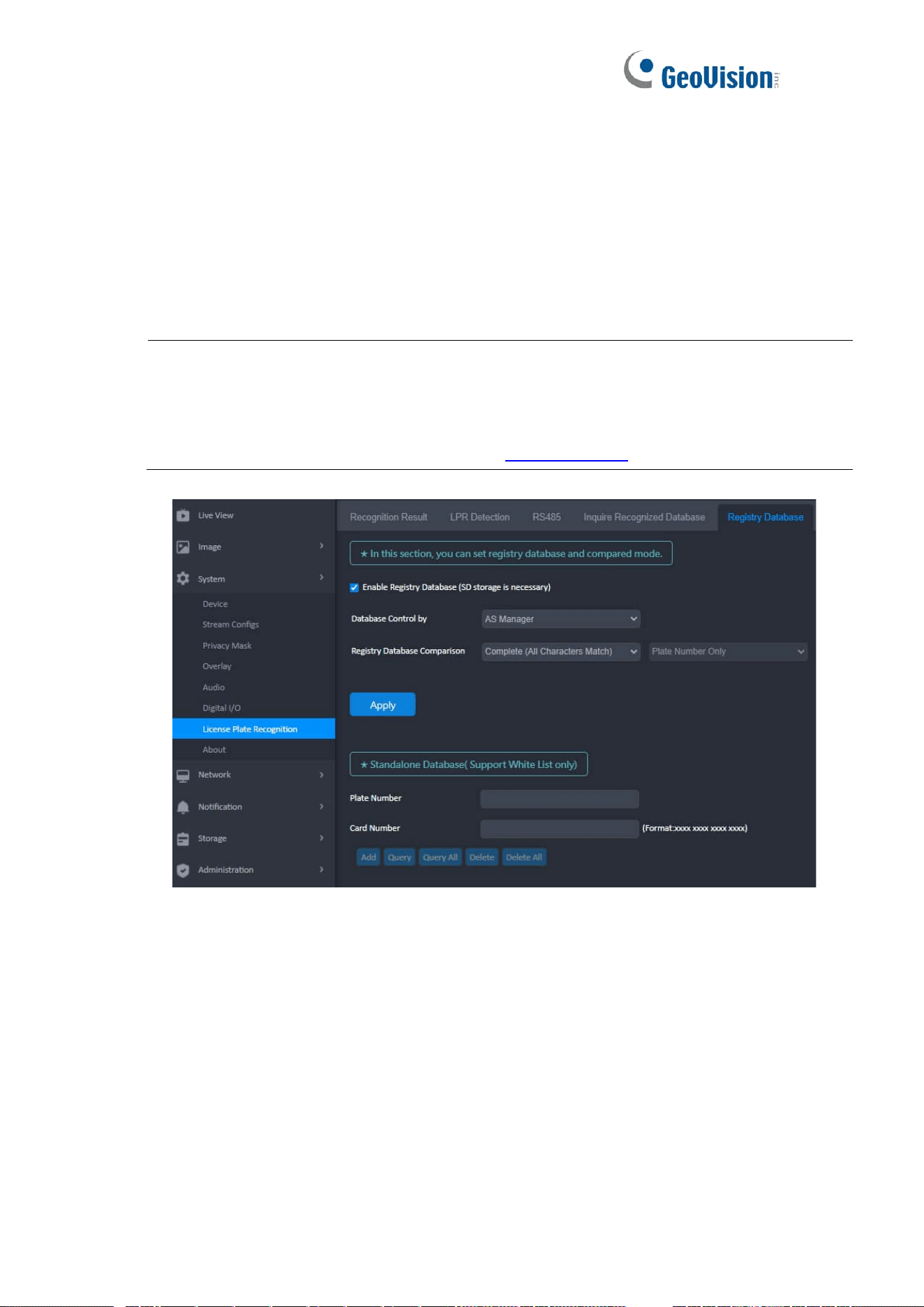Image resolution: width=924 pixels, height=1307 pixels.
Task: Toggle Enable Registry Database checkbox
Action: 354,587
